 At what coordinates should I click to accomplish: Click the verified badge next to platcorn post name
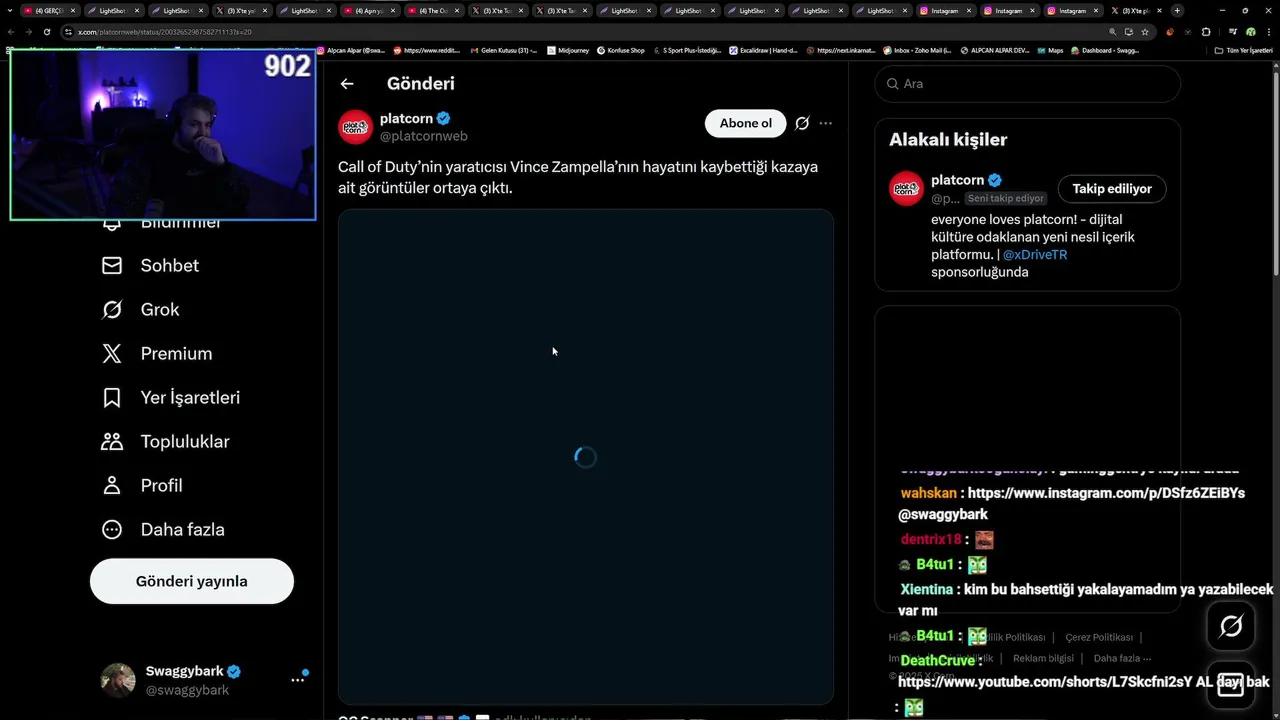point(443,118)
